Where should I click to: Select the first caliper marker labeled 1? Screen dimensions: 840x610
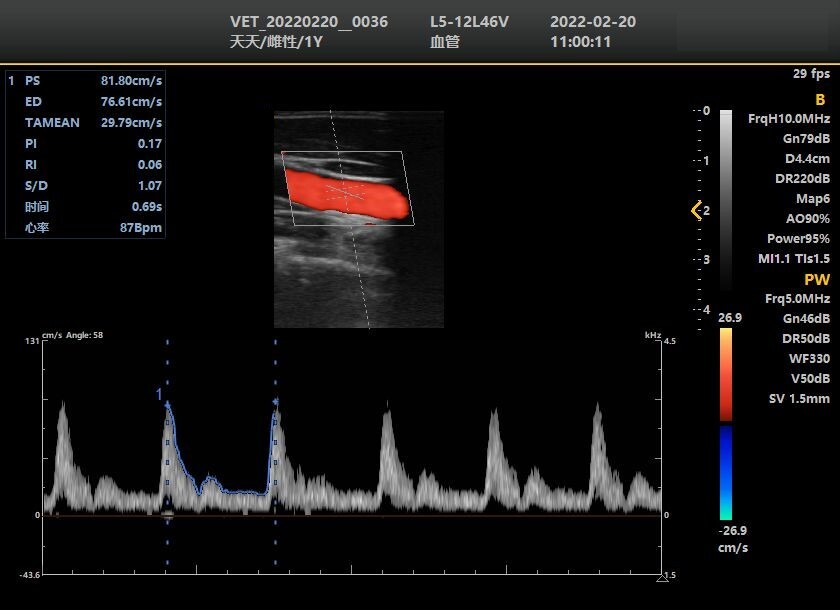pos(167,403)
